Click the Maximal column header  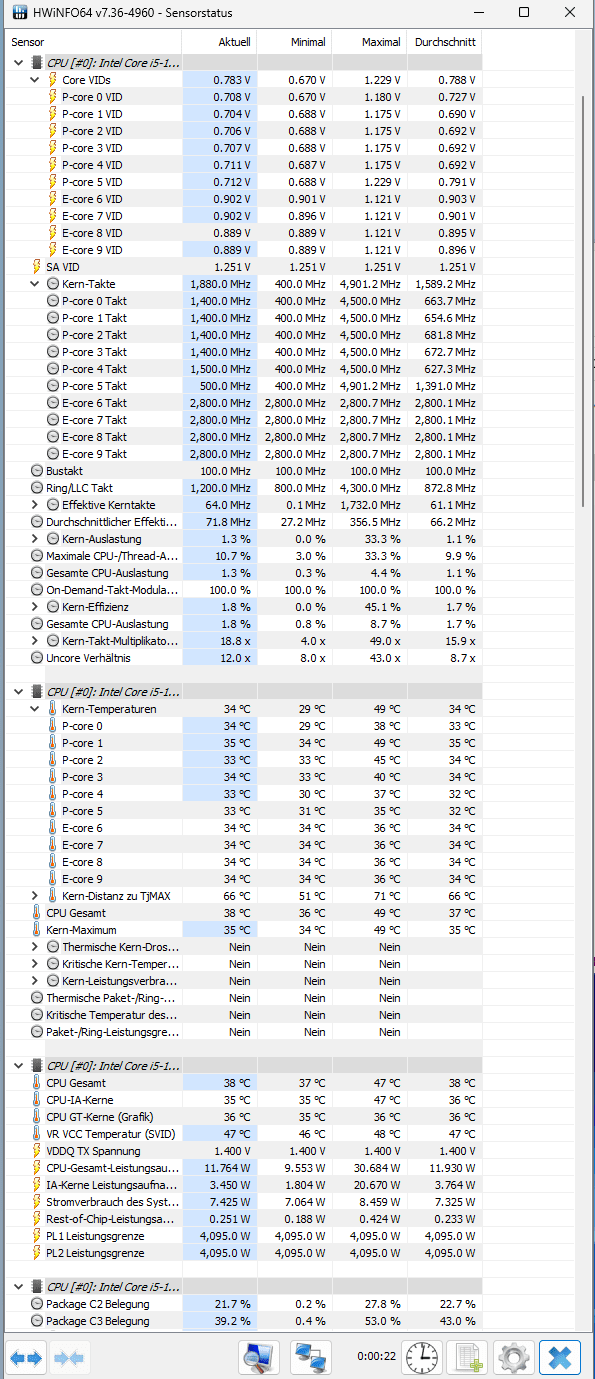(x=369, y=42)
